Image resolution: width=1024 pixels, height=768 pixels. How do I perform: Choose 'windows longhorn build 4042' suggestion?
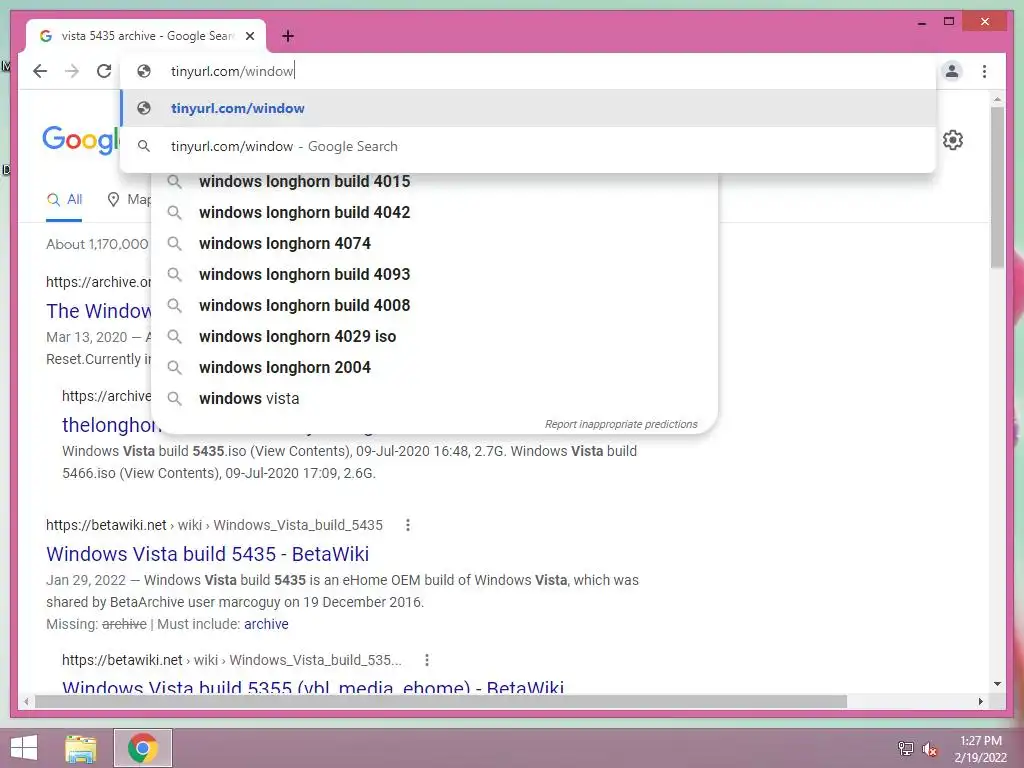tap(434, 212)
